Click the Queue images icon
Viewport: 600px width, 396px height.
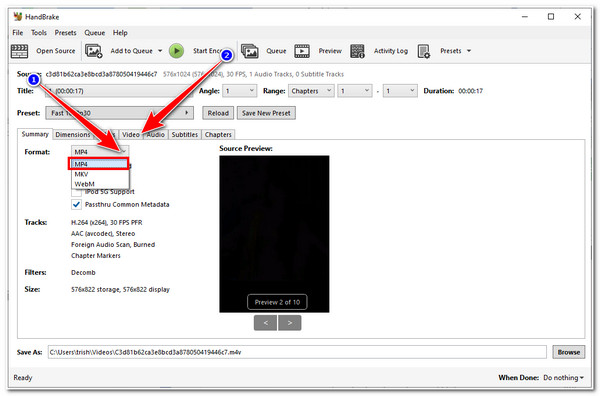pos(249,51)
